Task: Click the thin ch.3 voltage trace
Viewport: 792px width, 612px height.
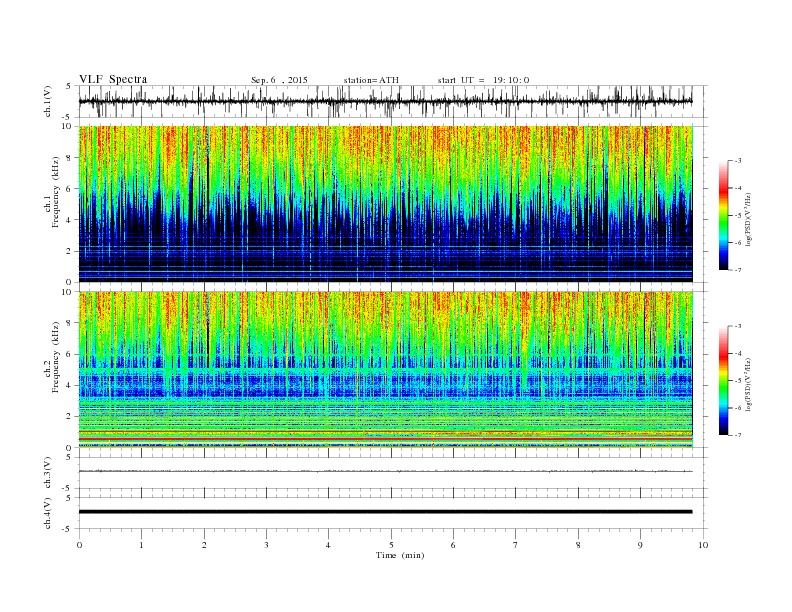Action: pos(385,471)
